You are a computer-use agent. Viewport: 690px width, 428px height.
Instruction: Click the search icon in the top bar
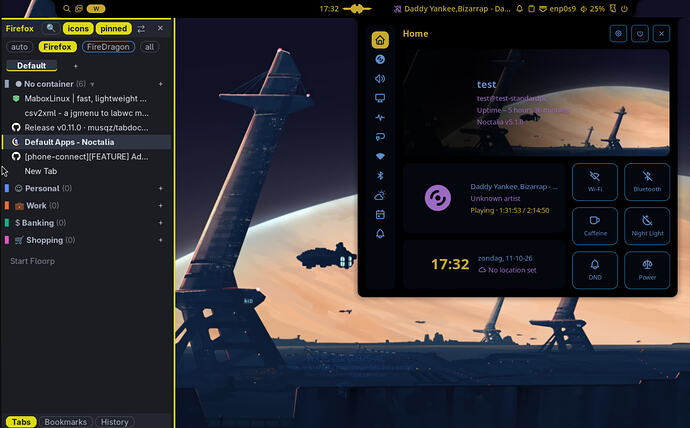66,8
